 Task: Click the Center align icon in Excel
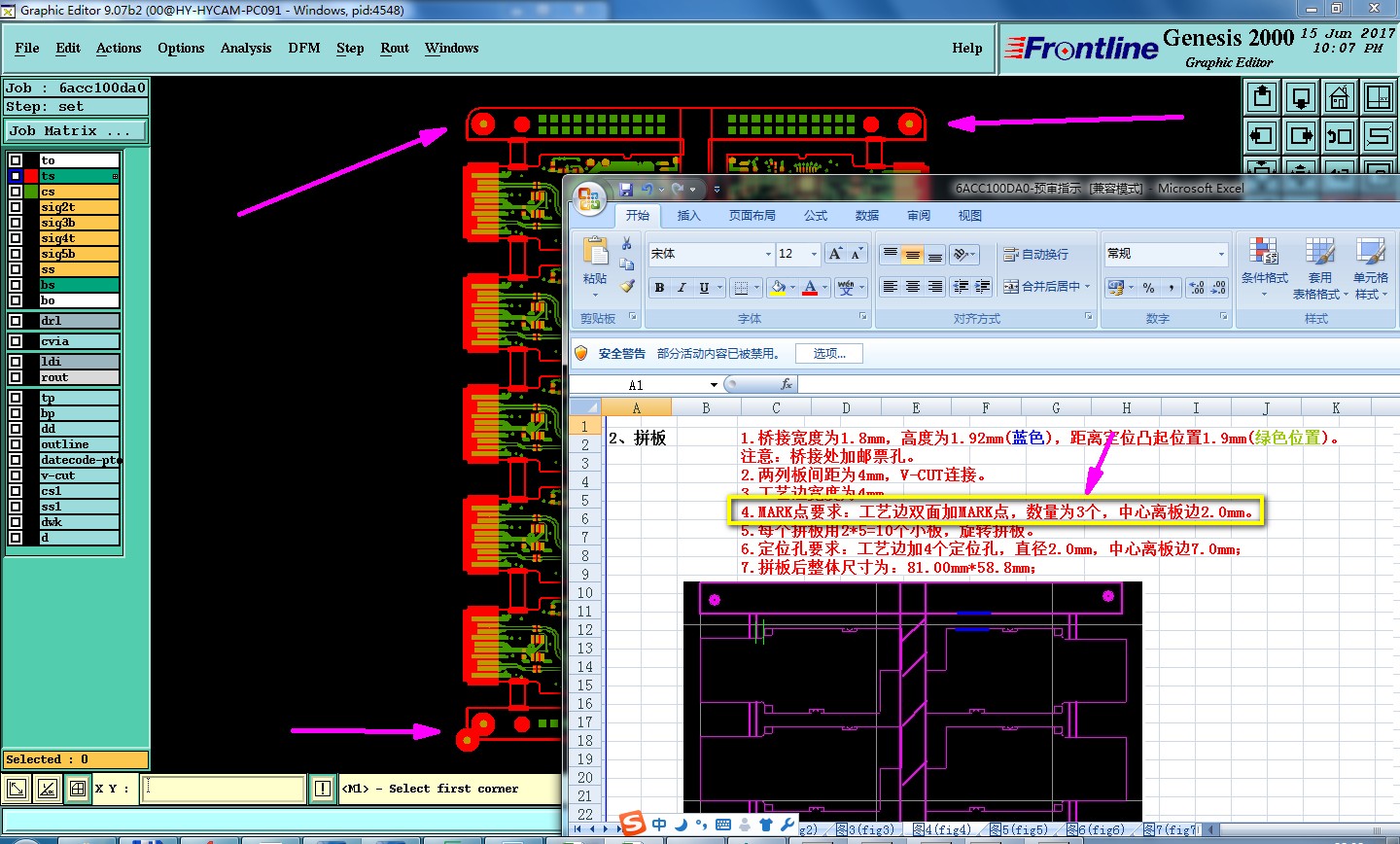point(912,287)
